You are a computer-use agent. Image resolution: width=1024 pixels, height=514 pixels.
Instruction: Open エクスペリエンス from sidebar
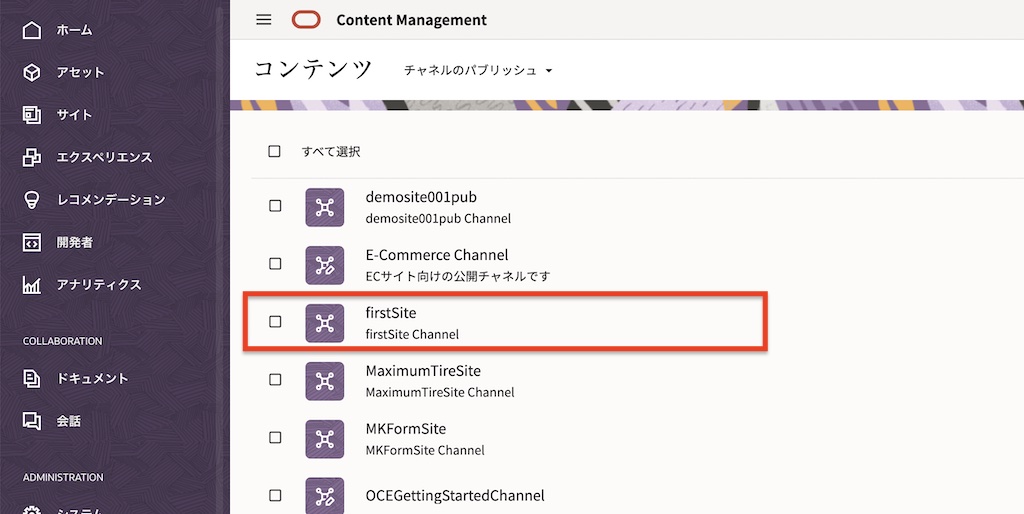(x=103, y=157)
